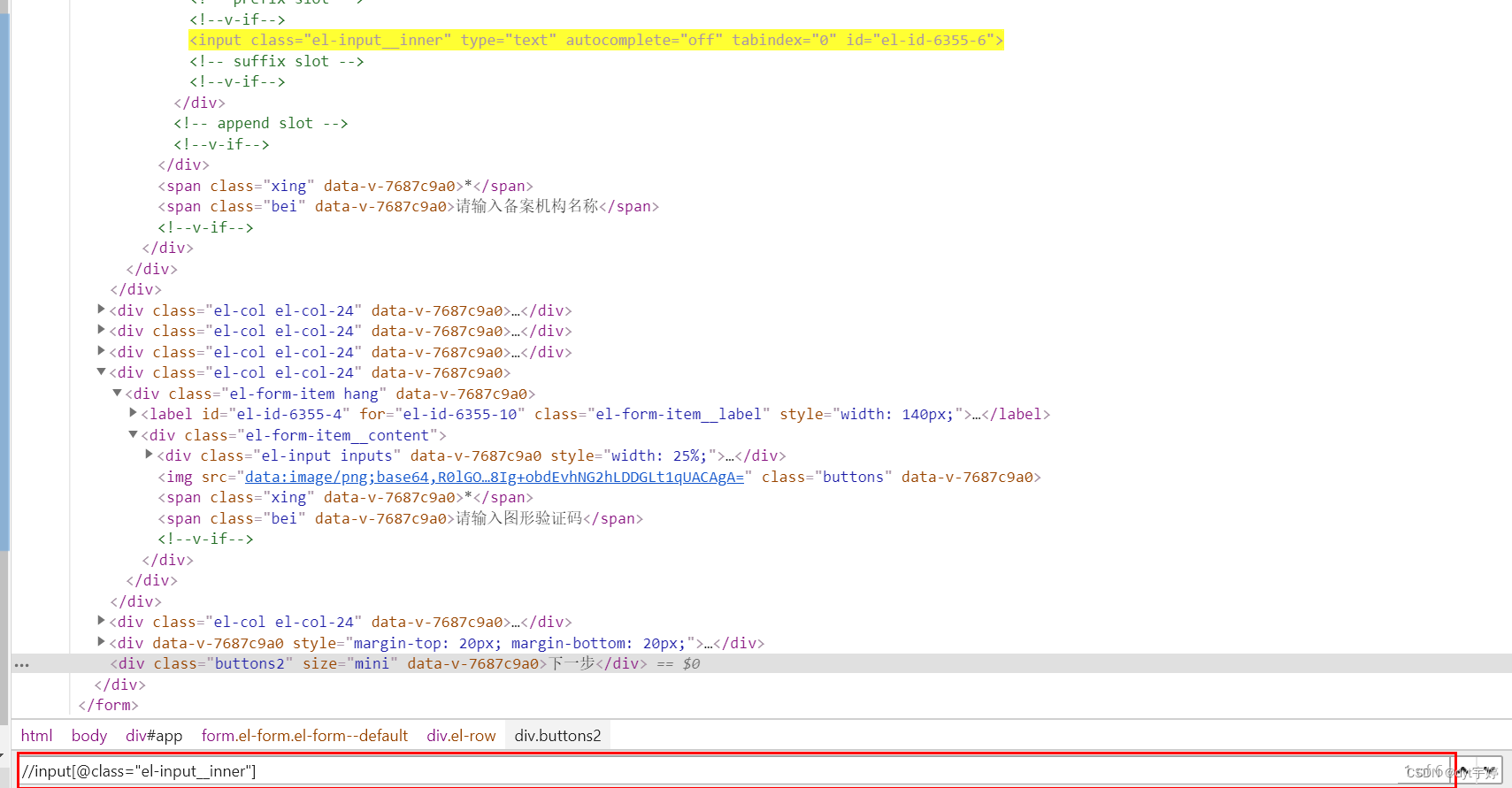1512x788 pixels.
Task: Jump to the previous search match arrow
Action: [1464, 770]
